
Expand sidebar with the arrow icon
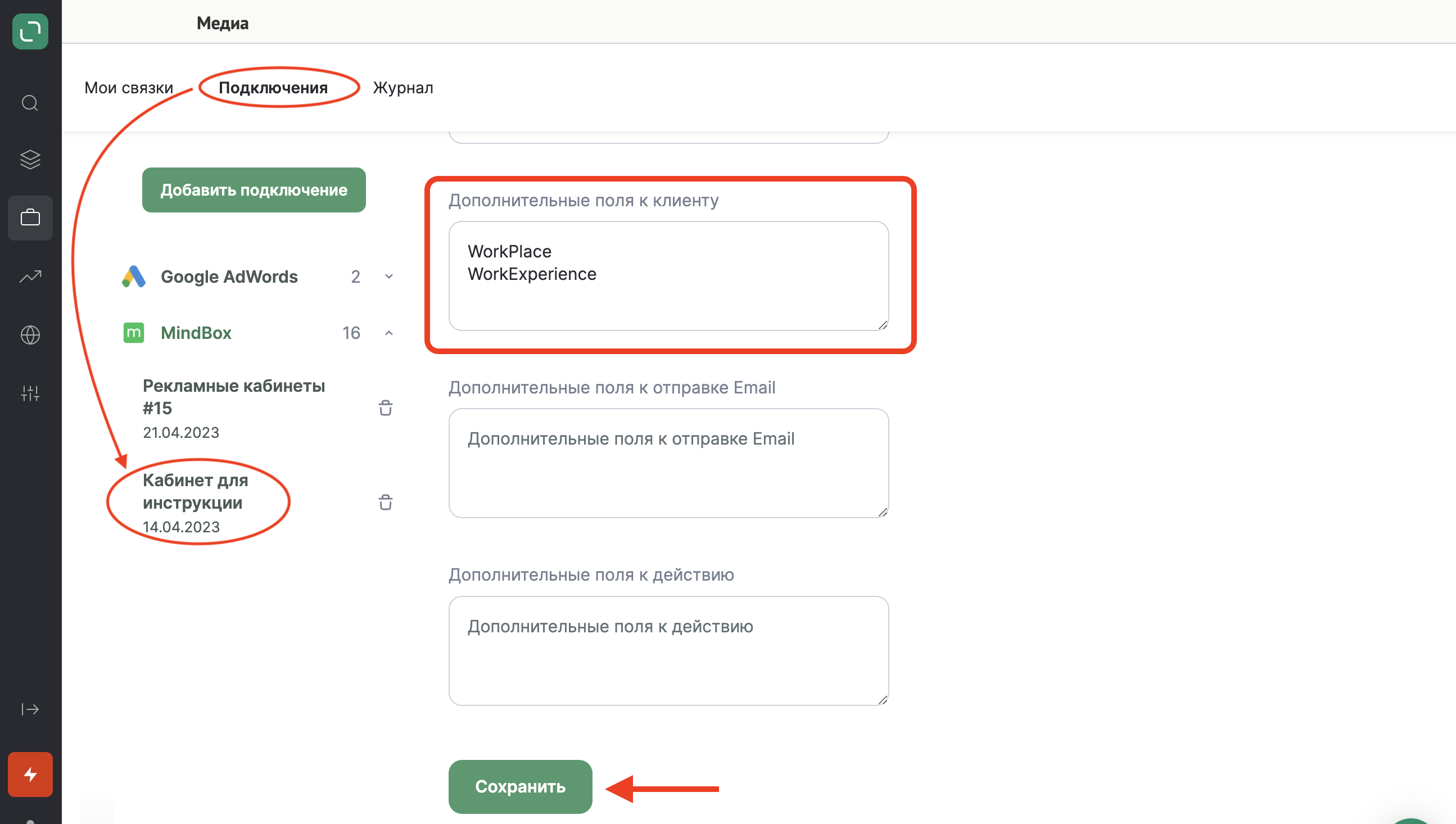tap(30, 710)
